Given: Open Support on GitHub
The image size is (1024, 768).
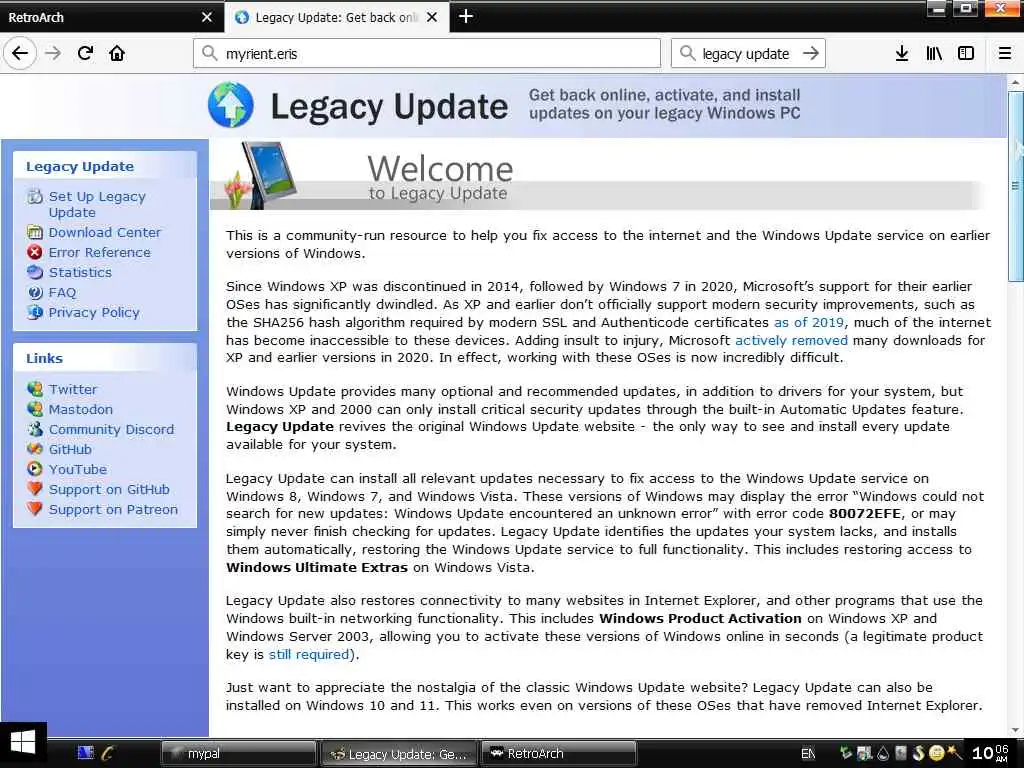Looking at the screenshot, I should 109,489.
